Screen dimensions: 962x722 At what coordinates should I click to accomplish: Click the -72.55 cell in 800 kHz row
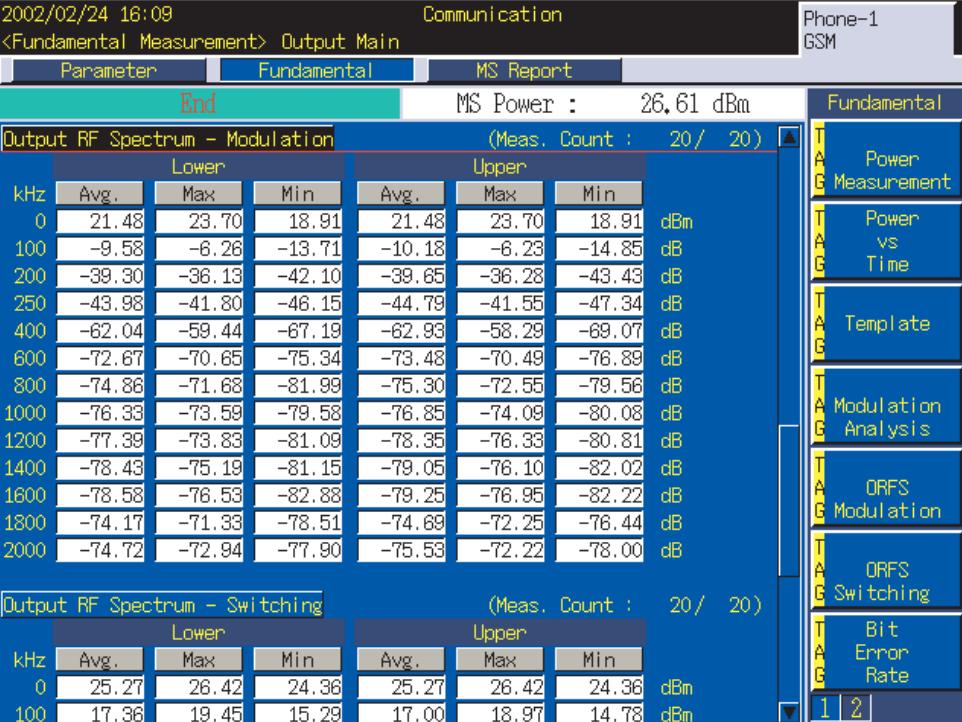(501, 386)
